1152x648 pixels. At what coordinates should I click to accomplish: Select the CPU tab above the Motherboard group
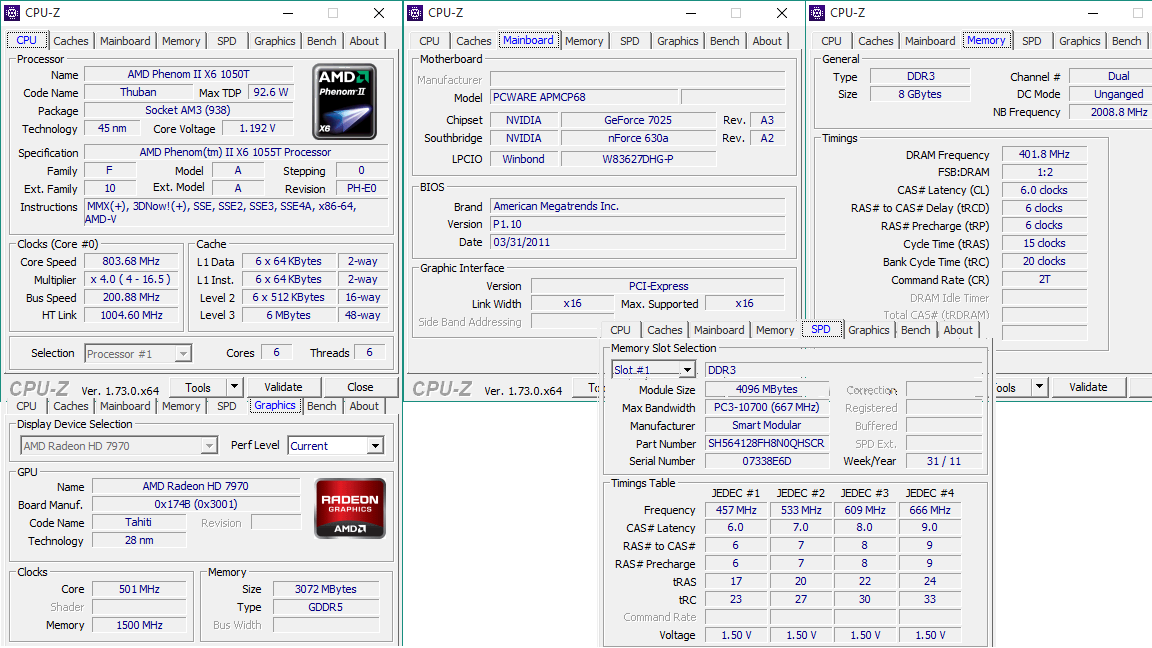[x=430, y=40]
